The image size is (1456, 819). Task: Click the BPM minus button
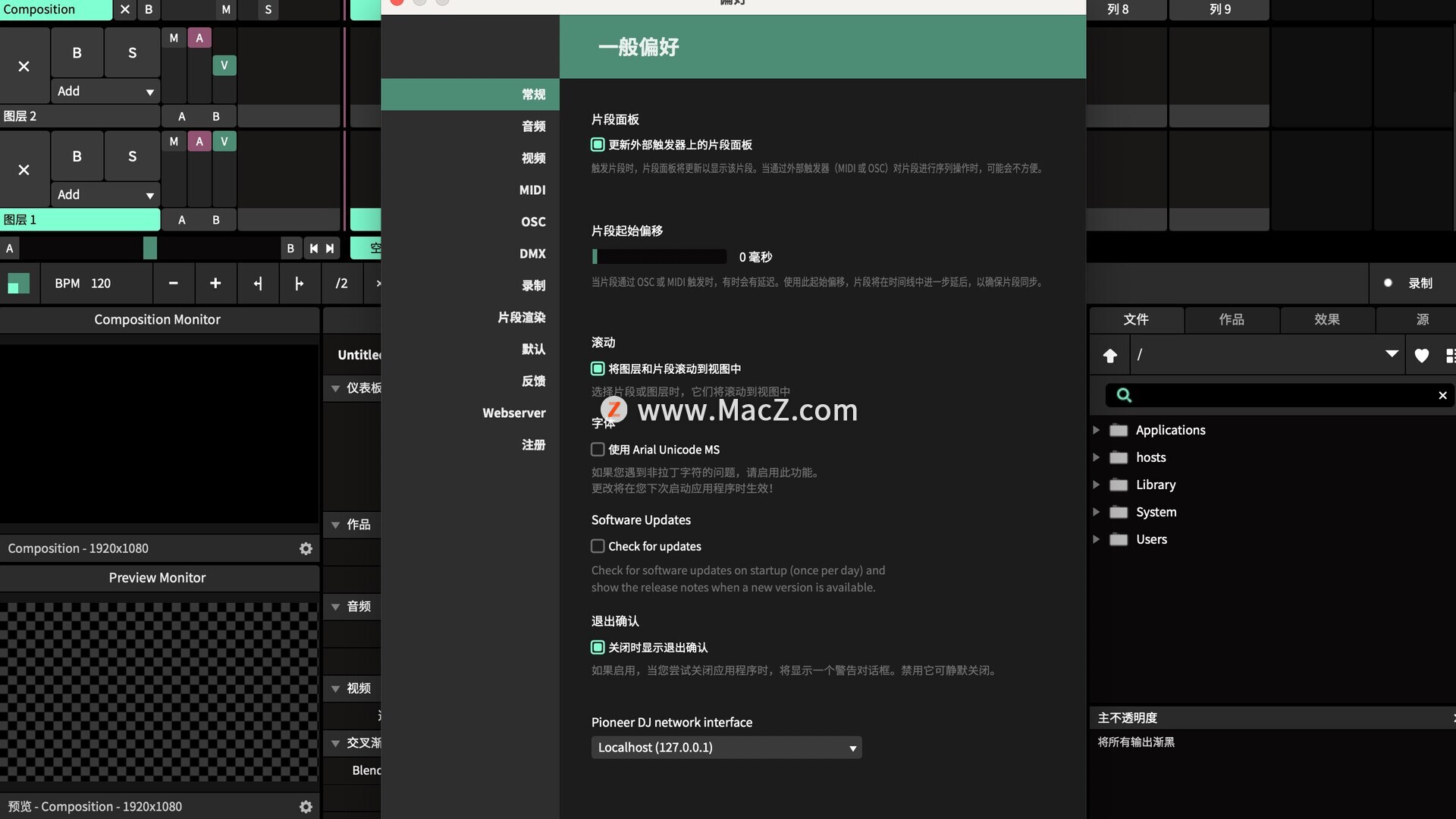pos(174,283)
